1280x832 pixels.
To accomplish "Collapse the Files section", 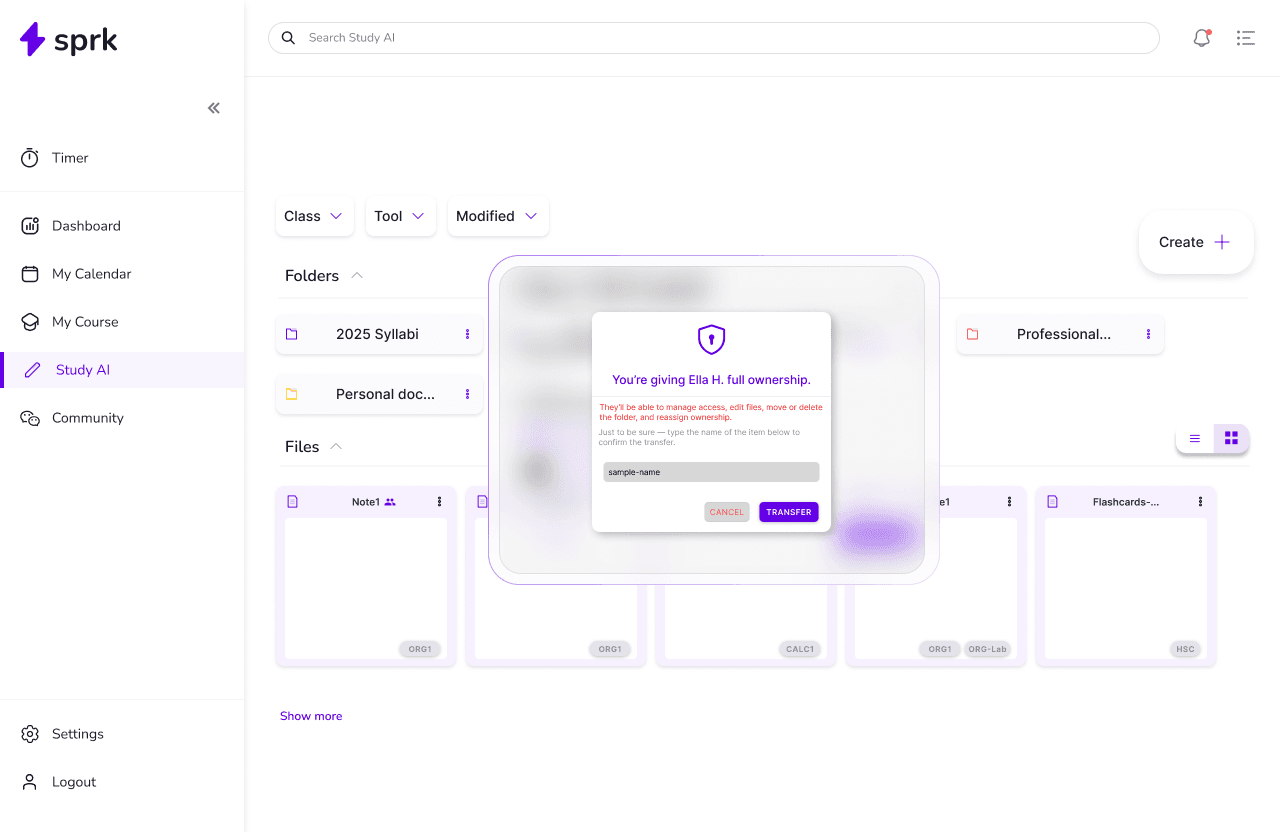I will click(x=336, y=446).
